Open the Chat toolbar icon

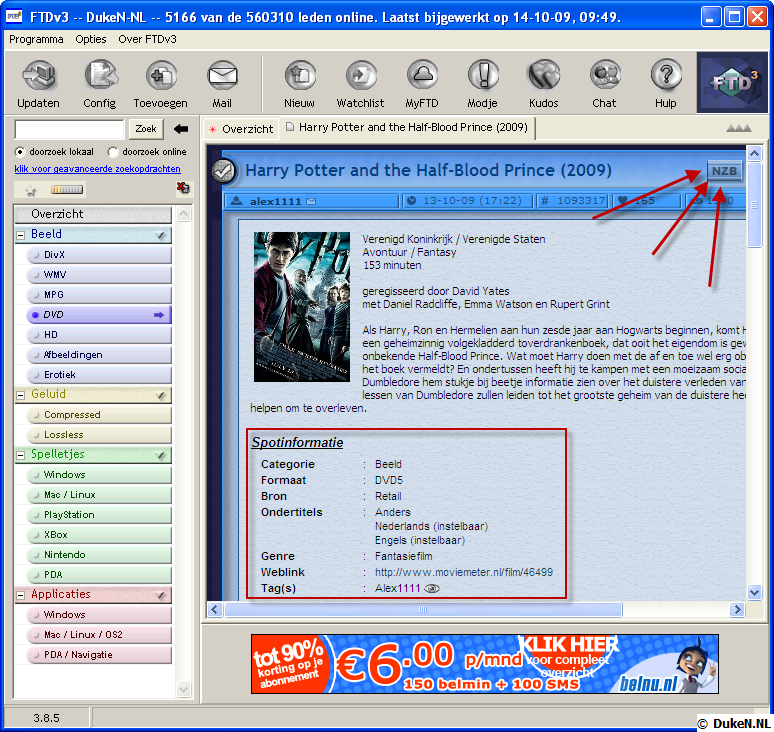605,77
